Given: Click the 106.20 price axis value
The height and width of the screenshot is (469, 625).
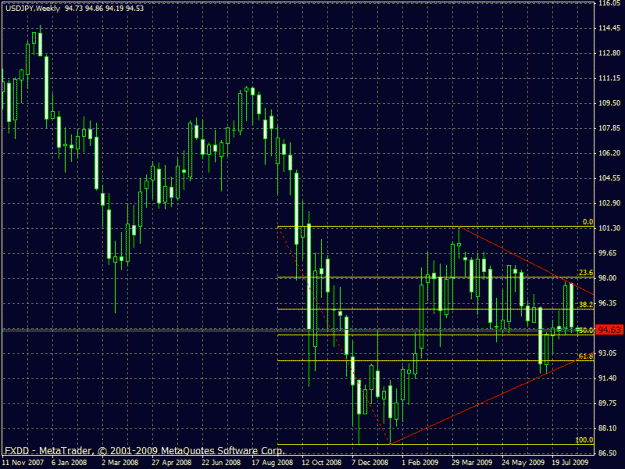Looking at the screenshot, I should pos(609,153).
